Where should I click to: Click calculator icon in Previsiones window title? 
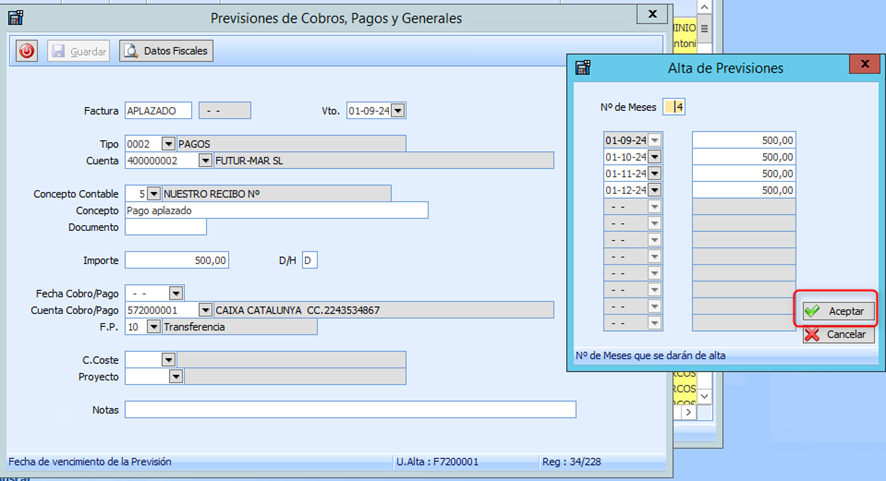(x=16, y=17)
